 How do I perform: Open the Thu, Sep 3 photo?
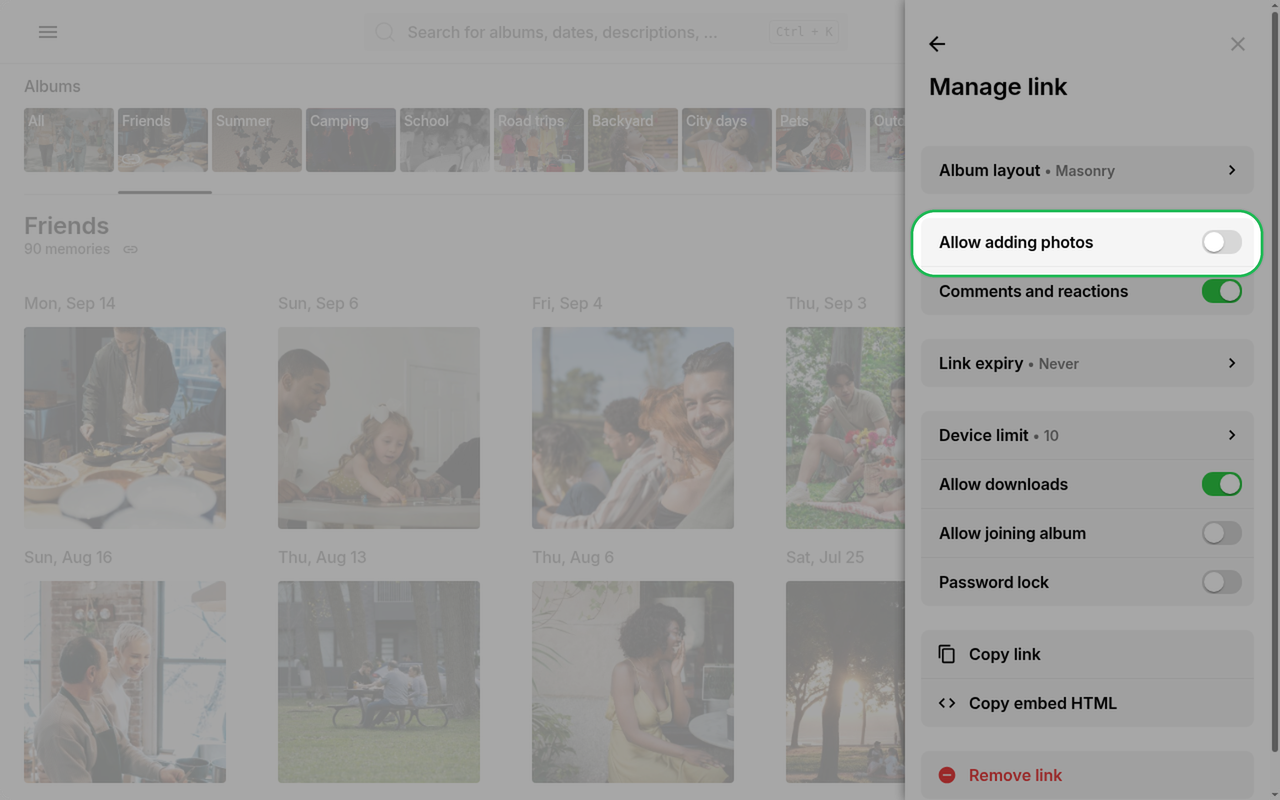click(x=845, y=428)
